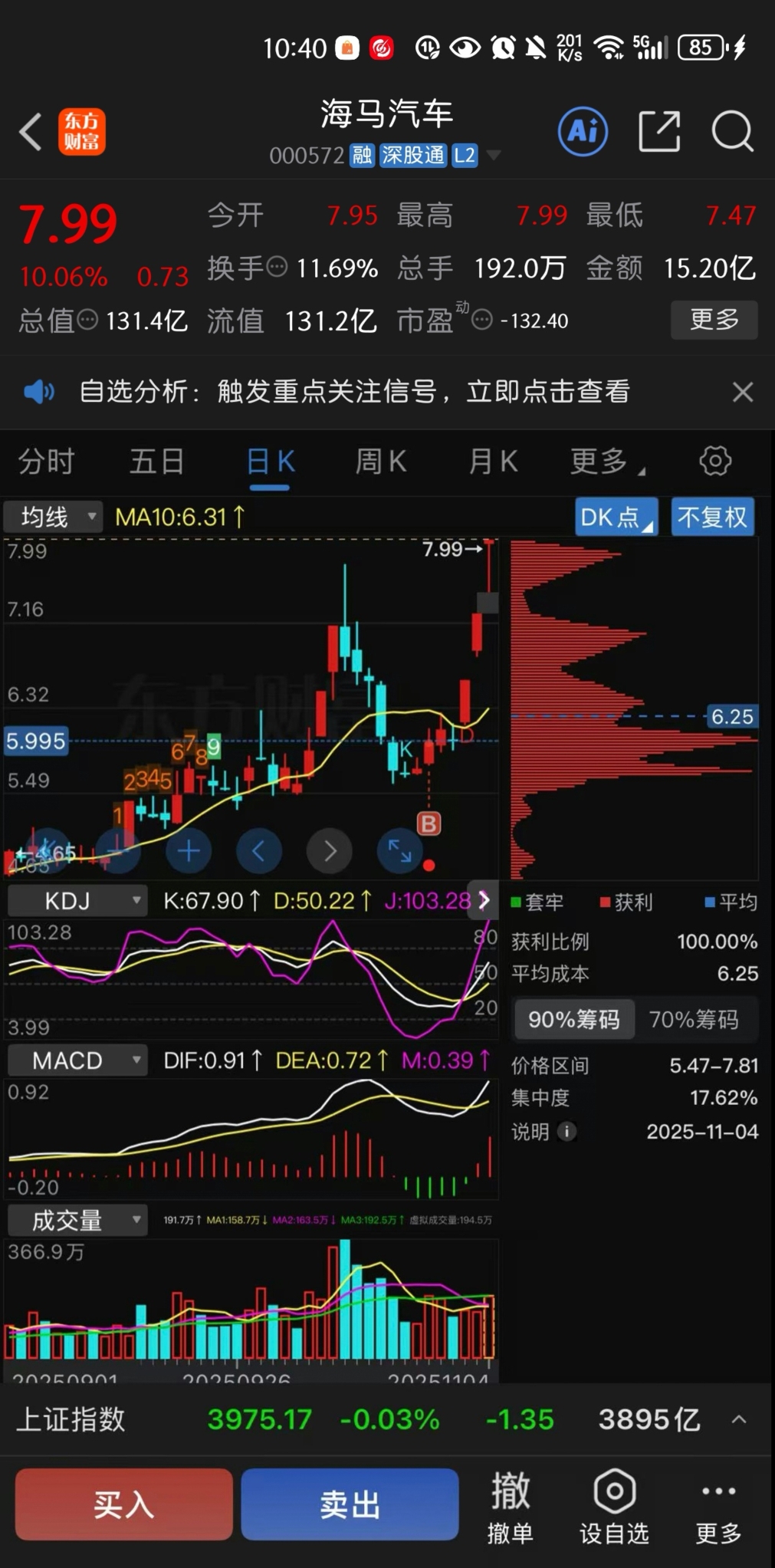775x1568 pixels.
Task: Expand the stock title dropdown triangle
Action: tap(494, 156)
